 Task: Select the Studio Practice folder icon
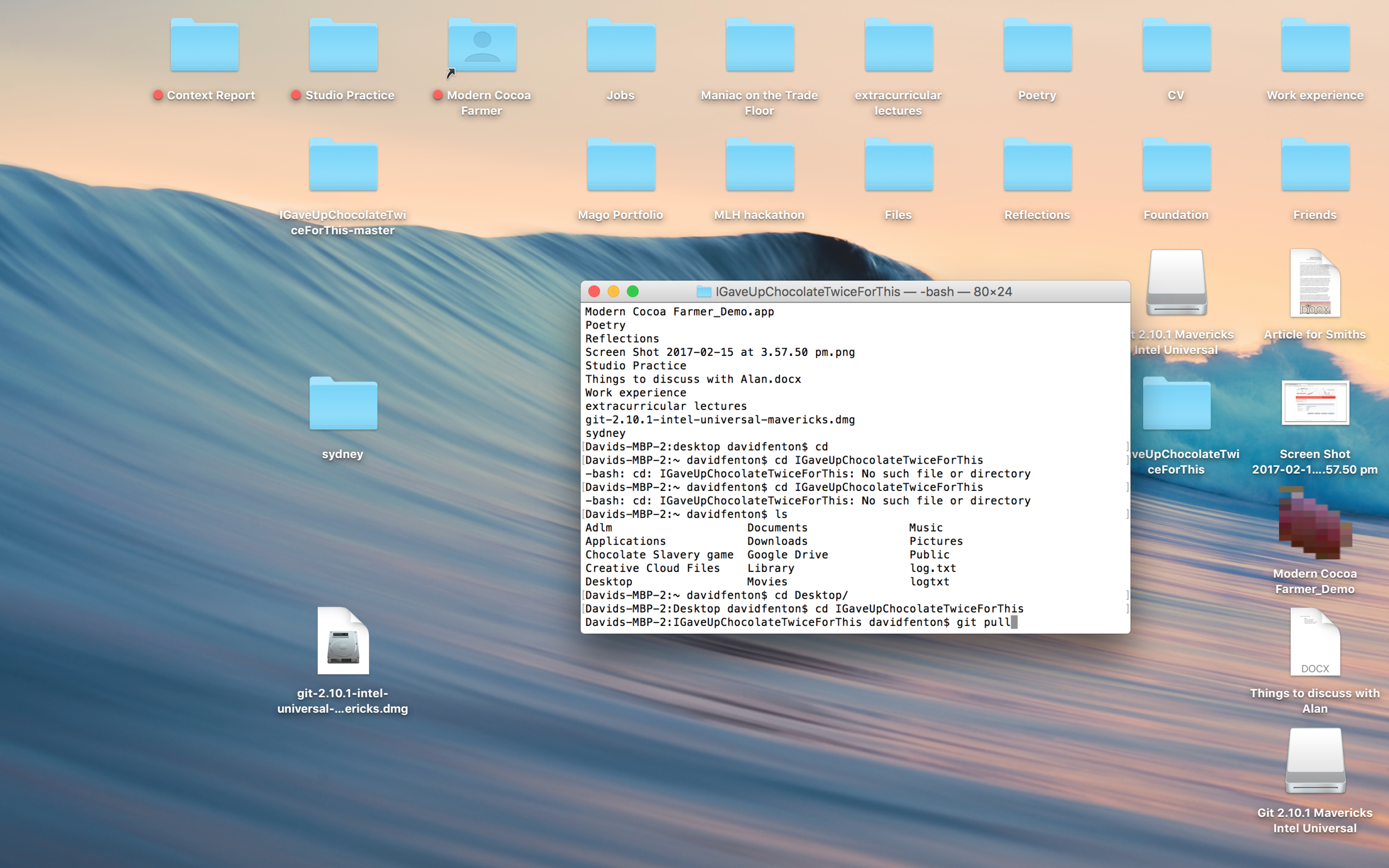tap(343, 46)
